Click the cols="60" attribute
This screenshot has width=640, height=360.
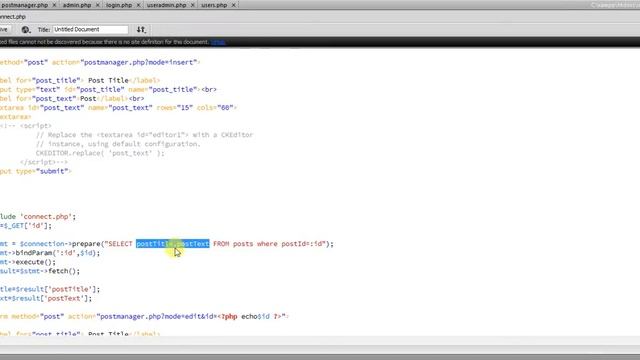(x=215, y=108)
